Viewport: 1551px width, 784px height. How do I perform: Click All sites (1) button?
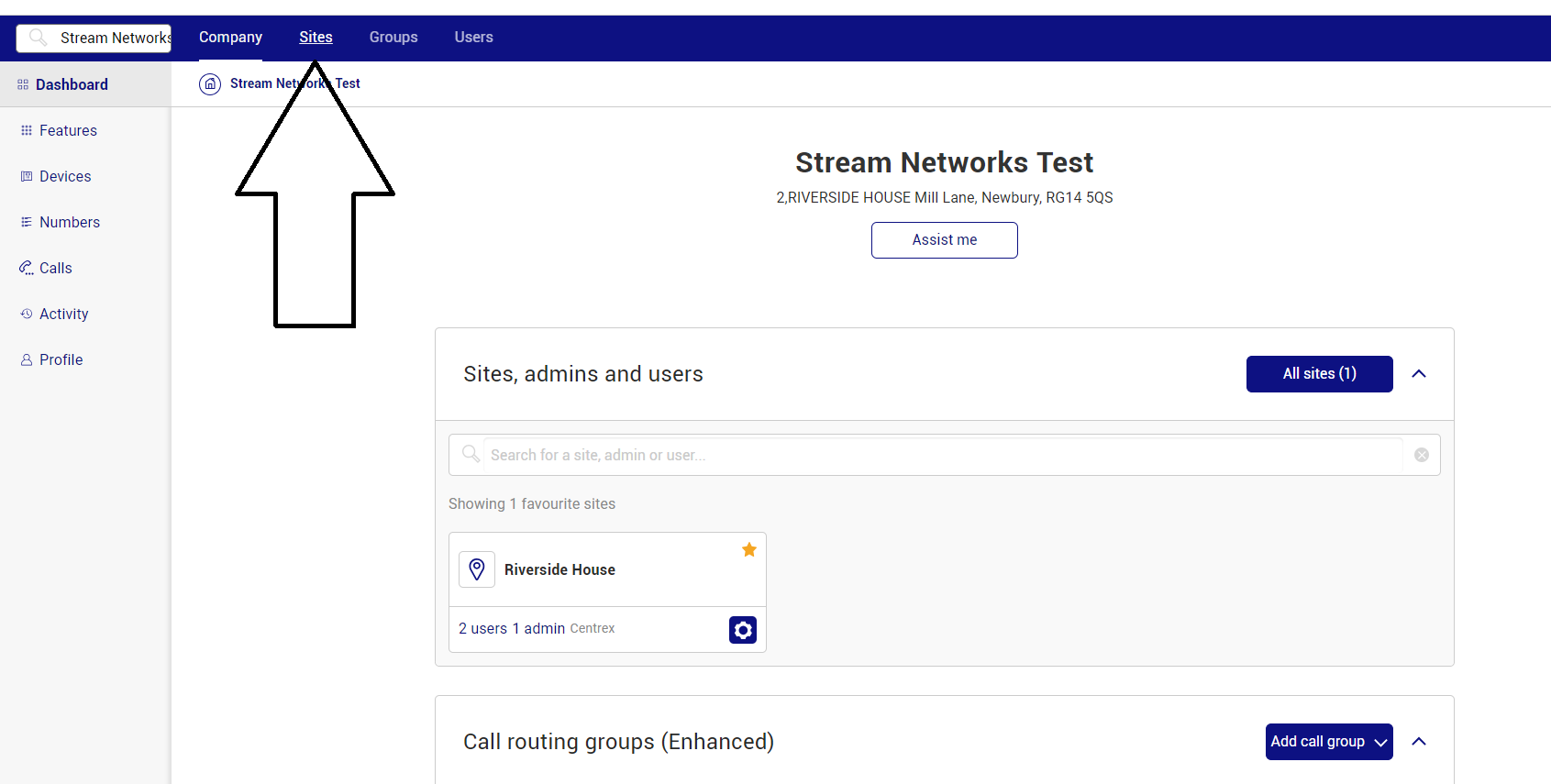point(1320,374)
